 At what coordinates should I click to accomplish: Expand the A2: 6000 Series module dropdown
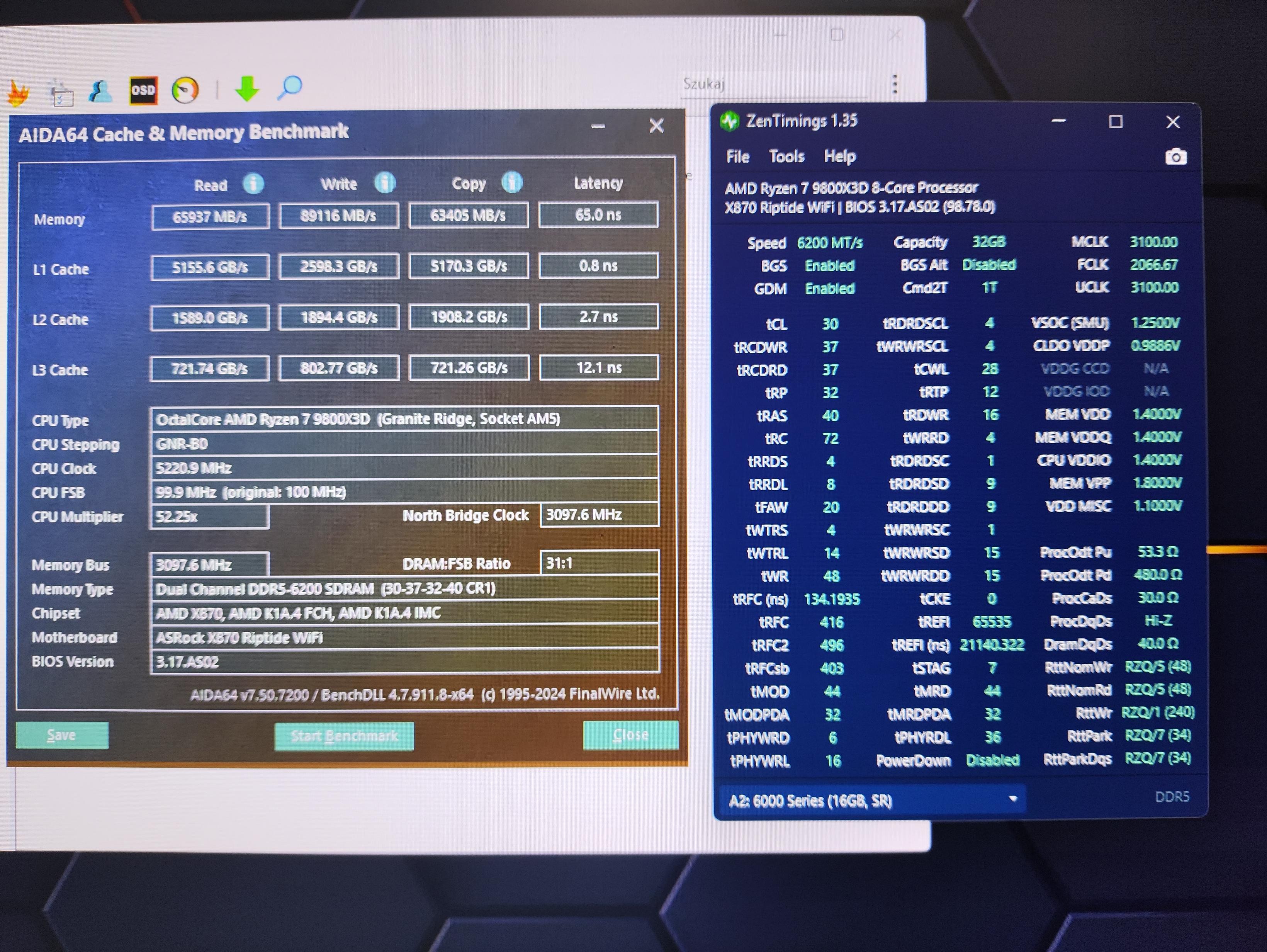[x=1012, y=799]
